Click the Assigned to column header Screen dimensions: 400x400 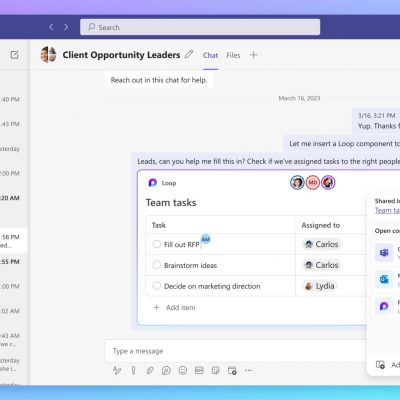321,225
